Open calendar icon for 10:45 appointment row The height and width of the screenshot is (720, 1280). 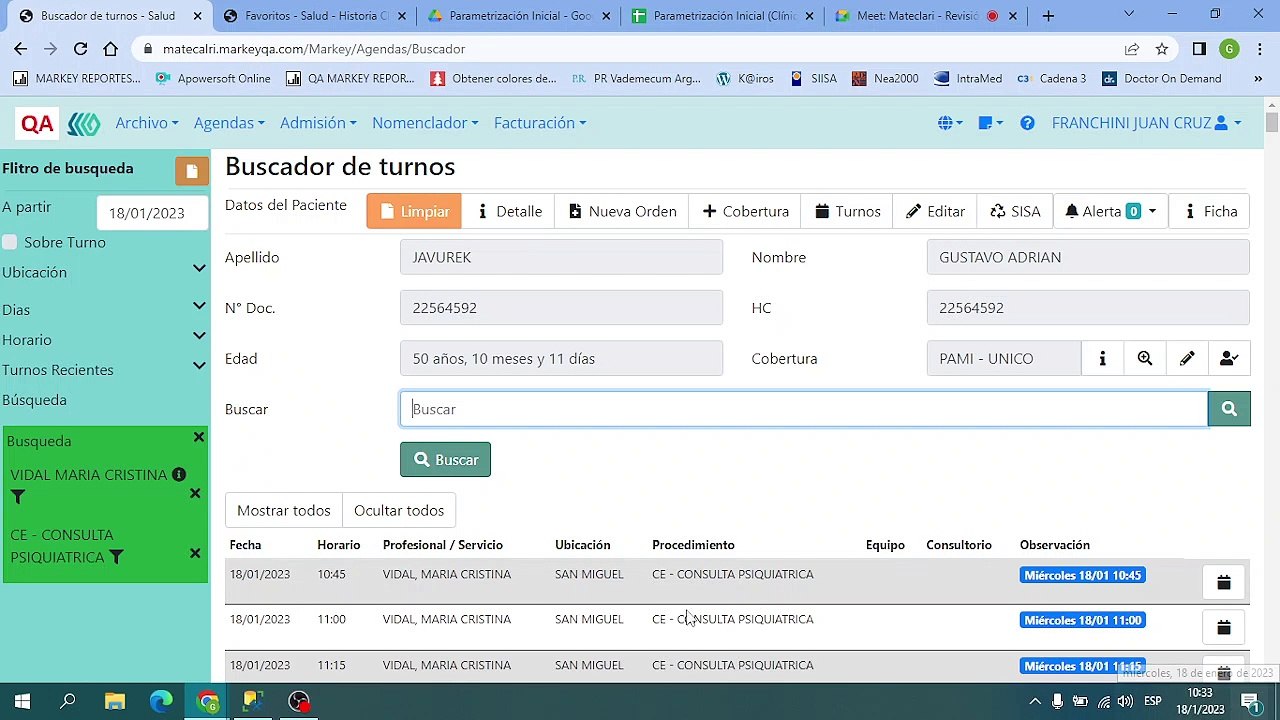(x=1223, y=582)
